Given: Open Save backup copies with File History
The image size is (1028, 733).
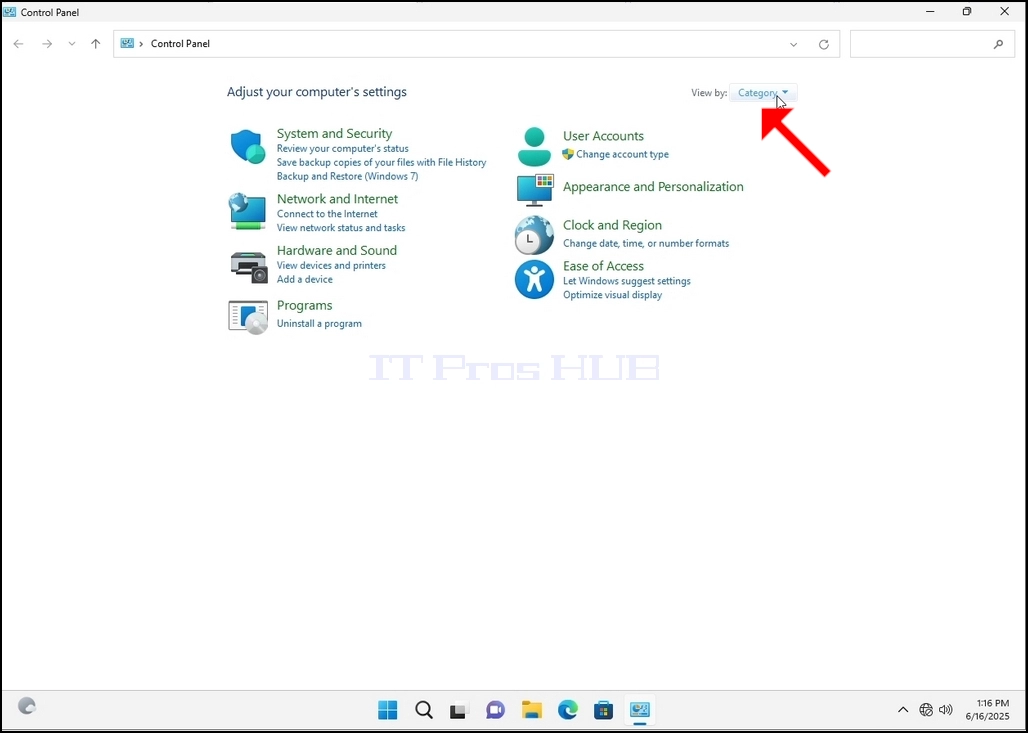Looking at the screenshot, I should point(382,163).
